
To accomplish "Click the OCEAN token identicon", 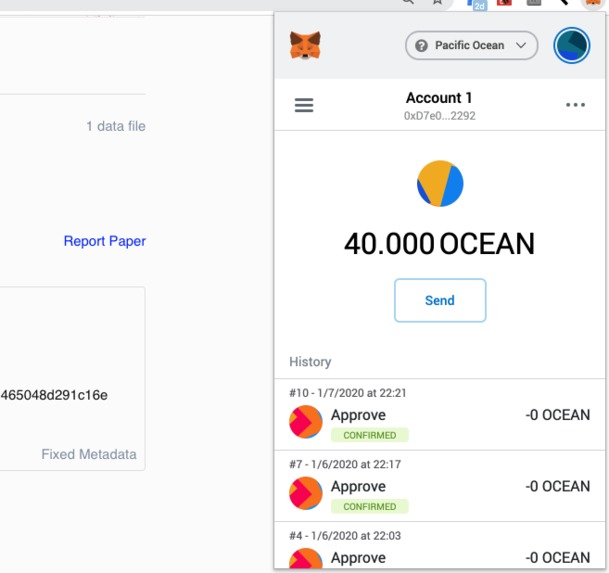I will point(440,184).
